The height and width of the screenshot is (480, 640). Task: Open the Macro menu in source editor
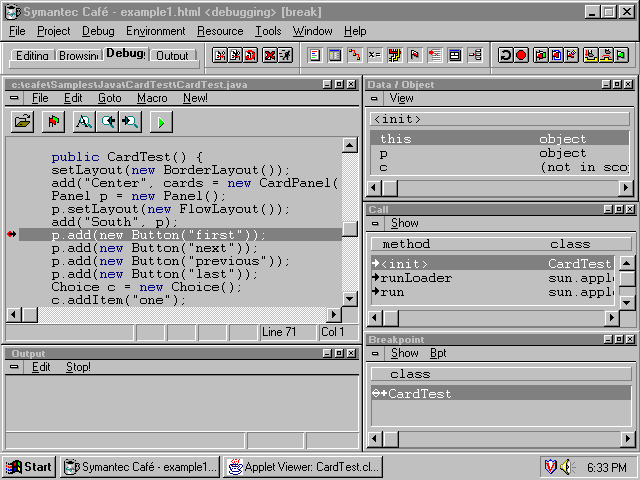(152, 98)
